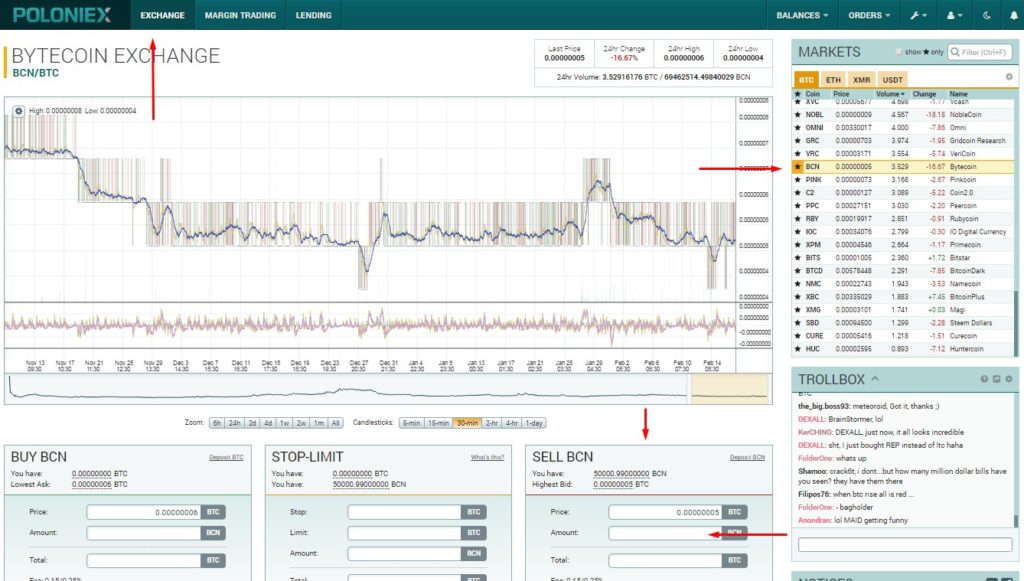Click the markets list scrollbar
1024x581 pixels.
pos(1016,323)
